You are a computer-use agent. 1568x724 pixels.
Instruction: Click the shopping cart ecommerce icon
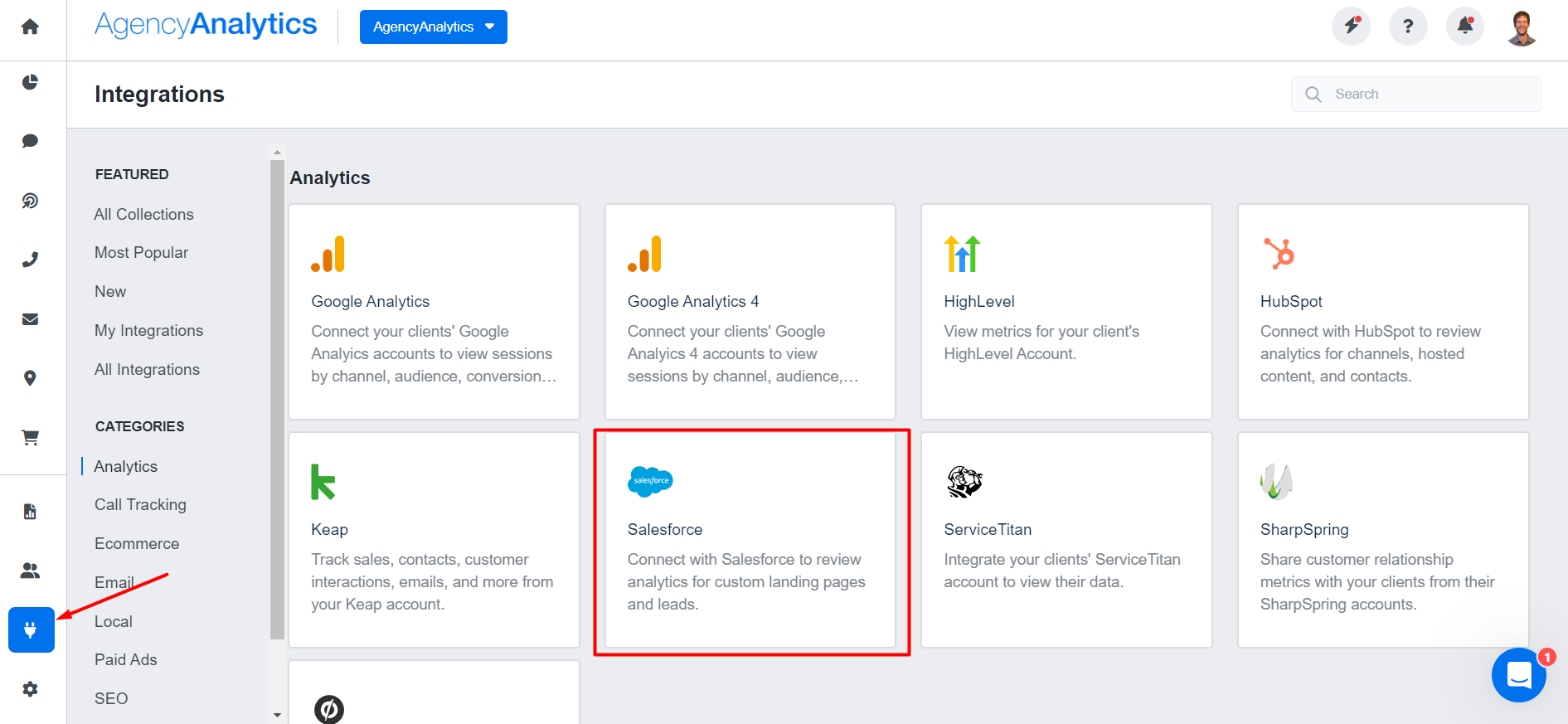click(x=30, y=438)
